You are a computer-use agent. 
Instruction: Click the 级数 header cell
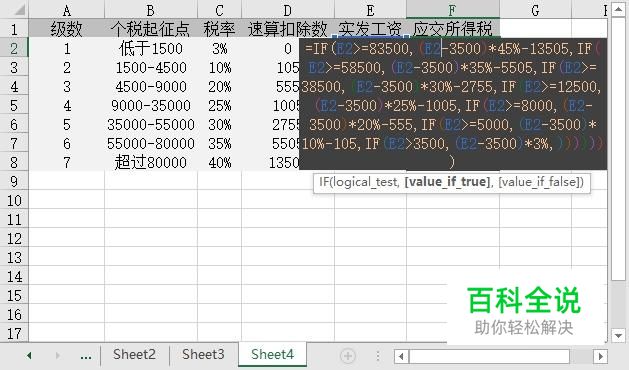[x=67, y=29]
